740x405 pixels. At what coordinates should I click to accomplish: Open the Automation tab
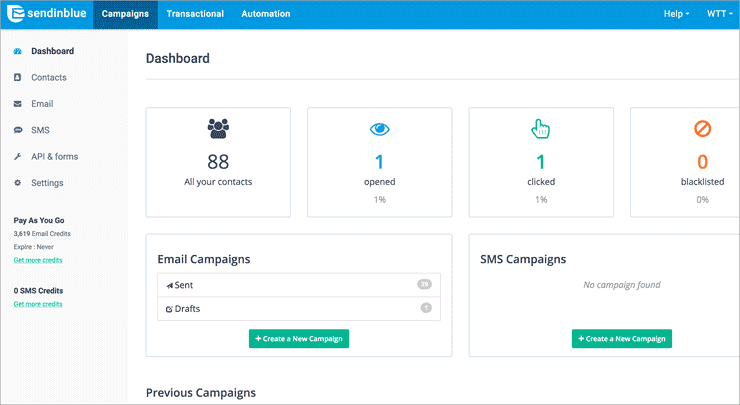(265, 14)
